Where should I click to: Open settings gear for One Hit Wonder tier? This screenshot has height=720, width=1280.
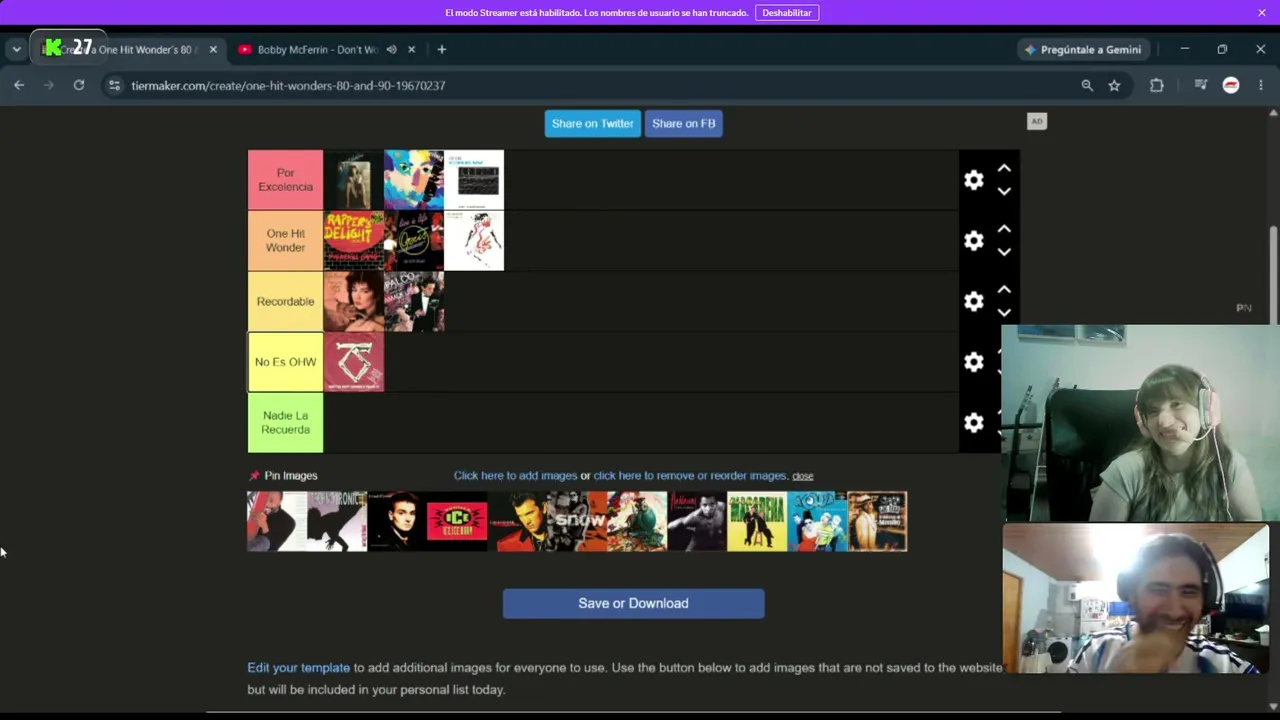coord(974,241)
